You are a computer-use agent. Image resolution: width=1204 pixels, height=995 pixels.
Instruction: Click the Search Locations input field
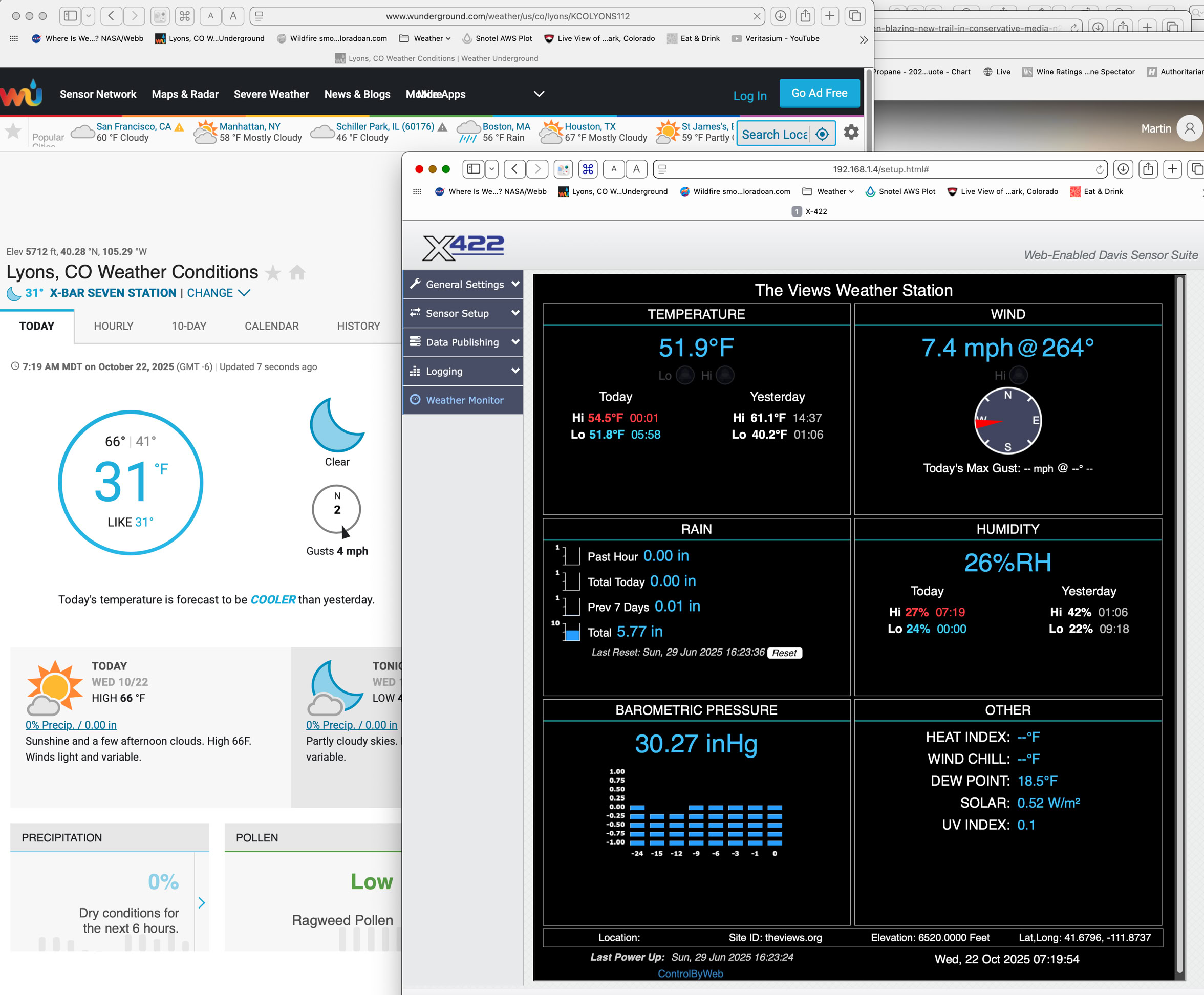[x=774, y=134]
